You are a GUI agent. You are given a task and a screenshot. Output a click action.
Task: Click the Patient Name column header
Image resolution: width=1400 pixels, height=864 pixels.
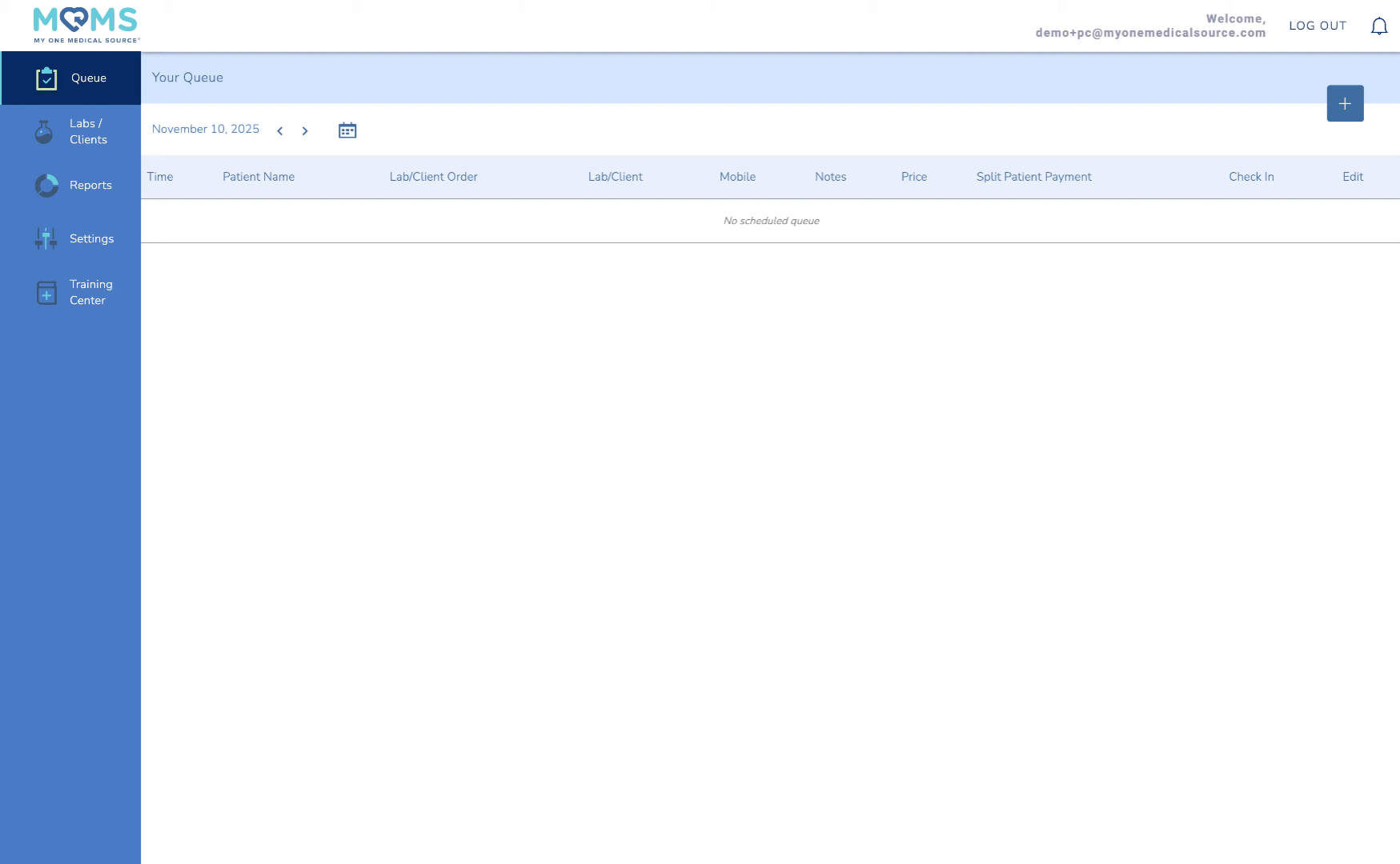point(259,178)
